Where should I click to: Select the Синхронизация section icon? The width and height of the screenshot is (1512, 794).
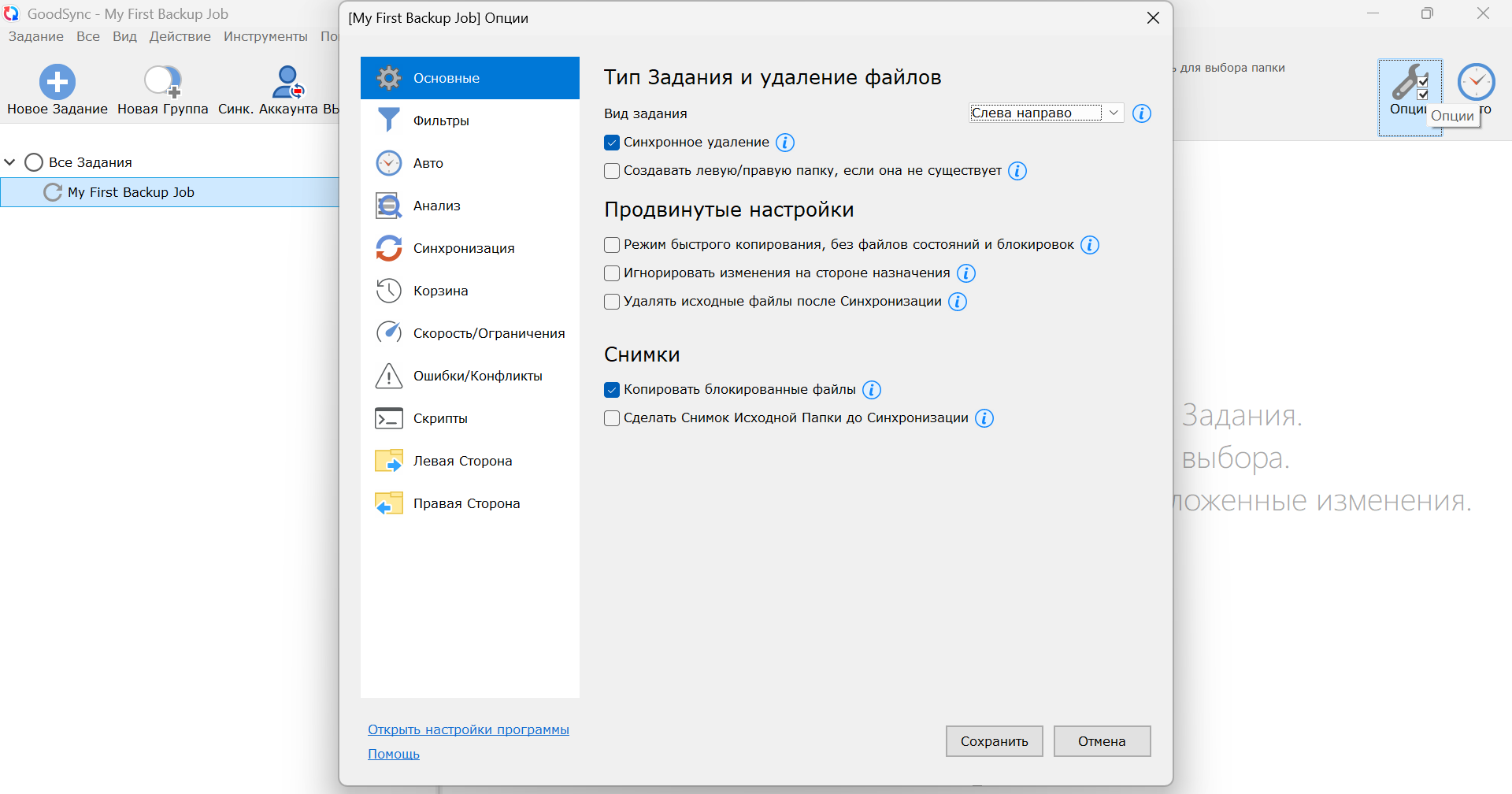[x=389, y=248]
